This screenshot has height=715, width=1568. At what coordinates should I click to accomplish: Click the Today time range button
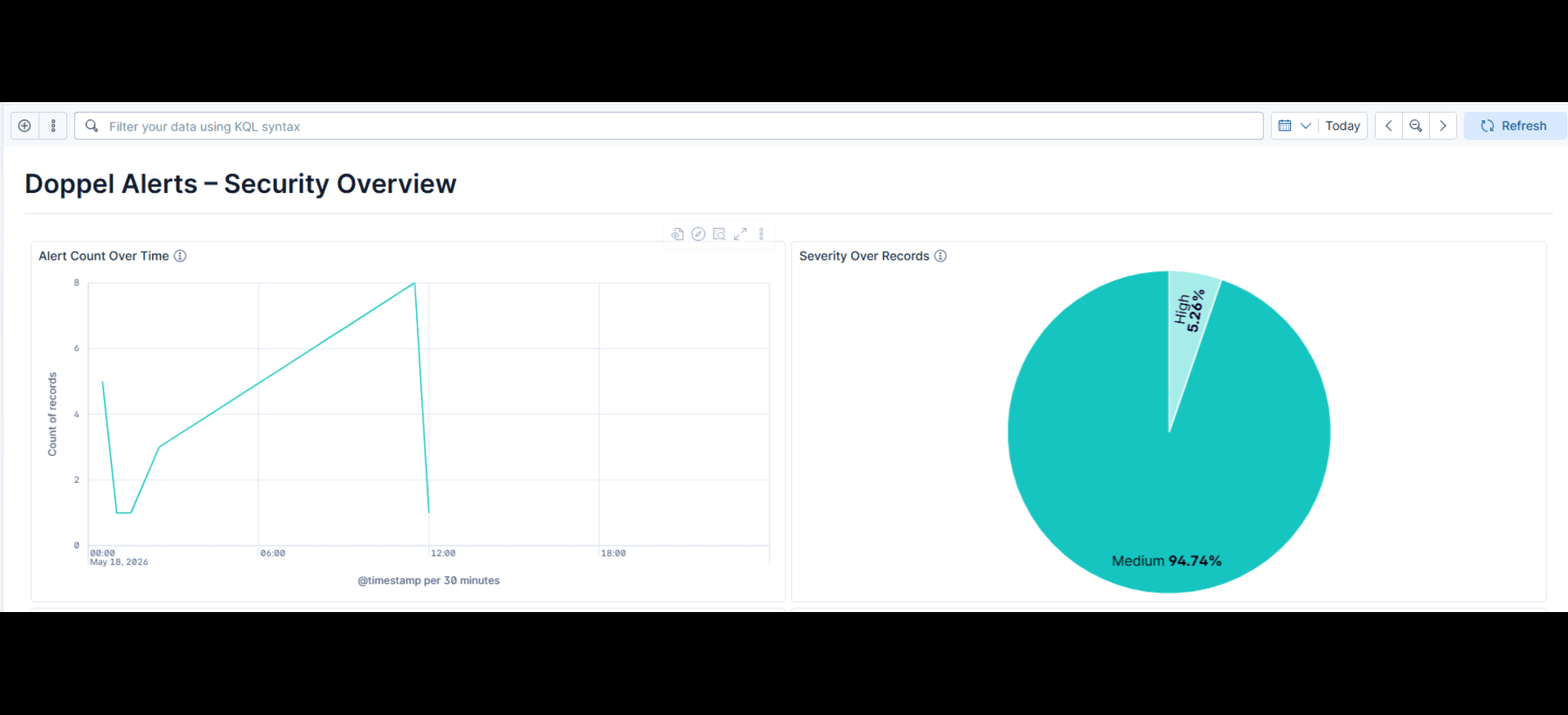coord(1342,126)
